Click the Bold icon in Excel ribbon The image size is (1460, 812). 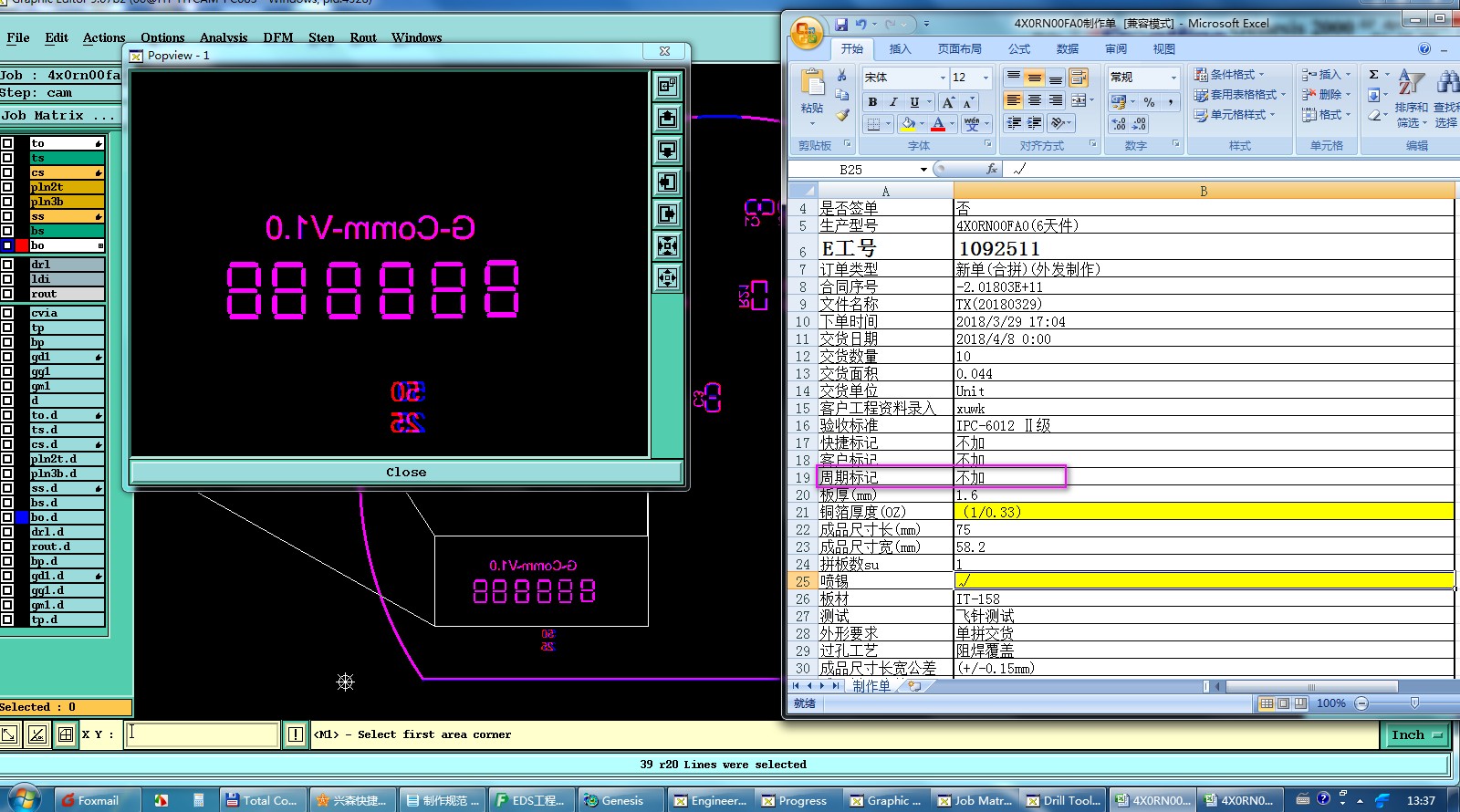point(872,102)
